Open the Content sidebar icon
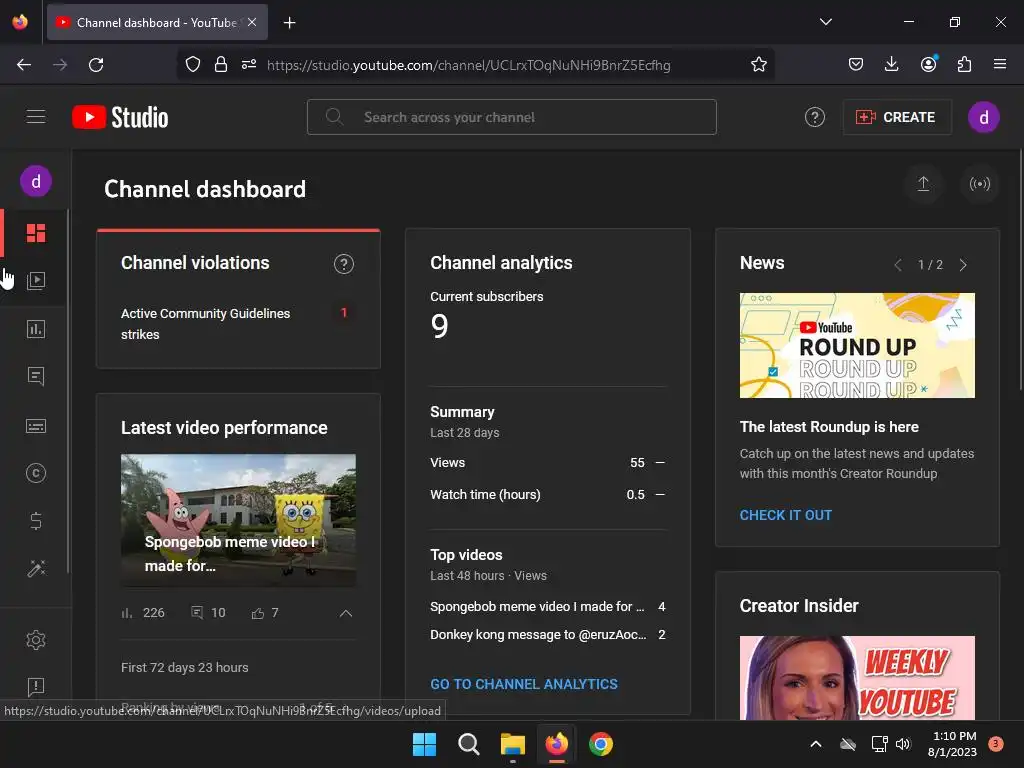 tap(36, 281)
